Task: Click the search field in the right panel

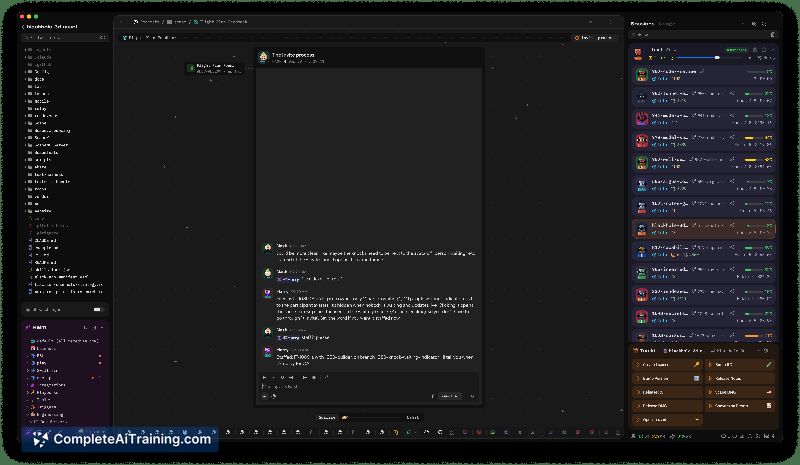Action: coord(699,35)
